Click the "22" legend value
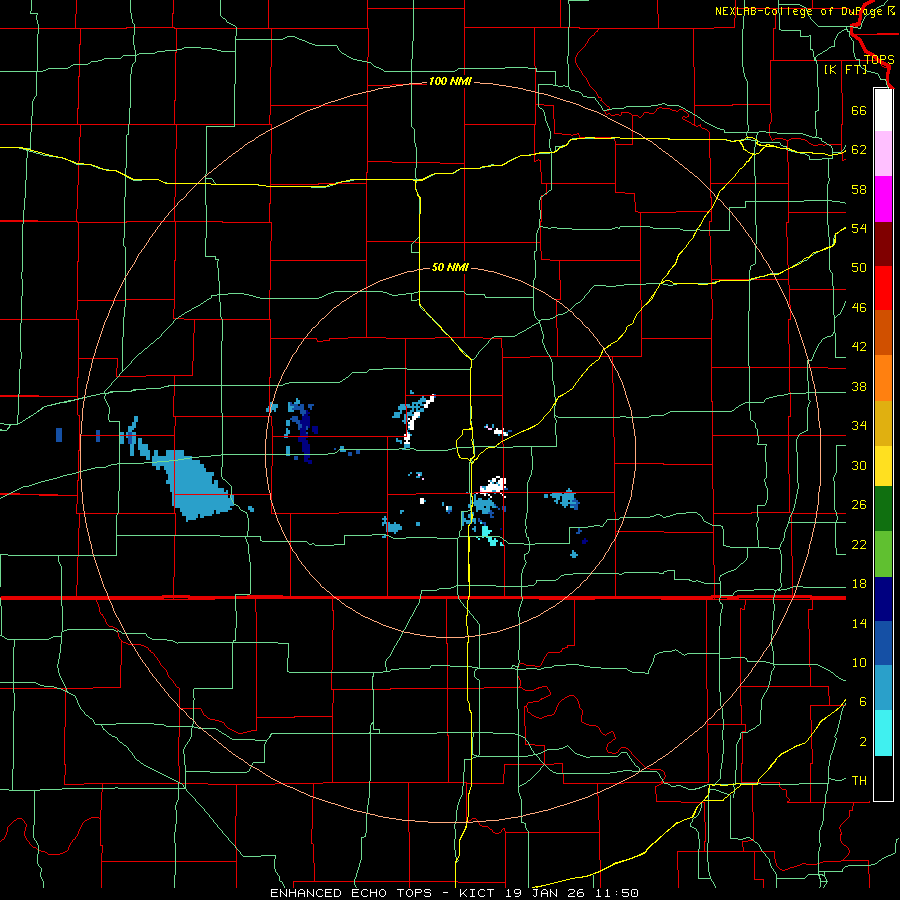The width and height of the screenshot is (900, 900). pyautogui.click(x=859, y=544)
